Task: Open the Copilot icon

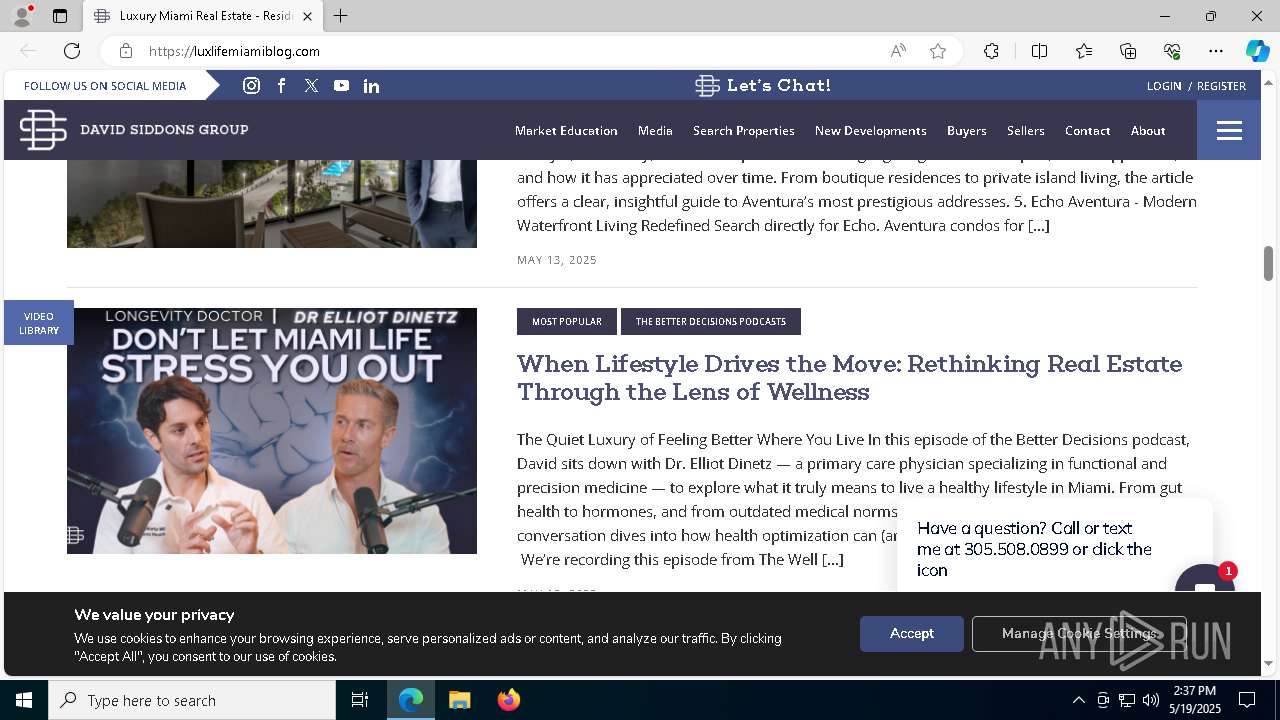Action: point(1257,51)
